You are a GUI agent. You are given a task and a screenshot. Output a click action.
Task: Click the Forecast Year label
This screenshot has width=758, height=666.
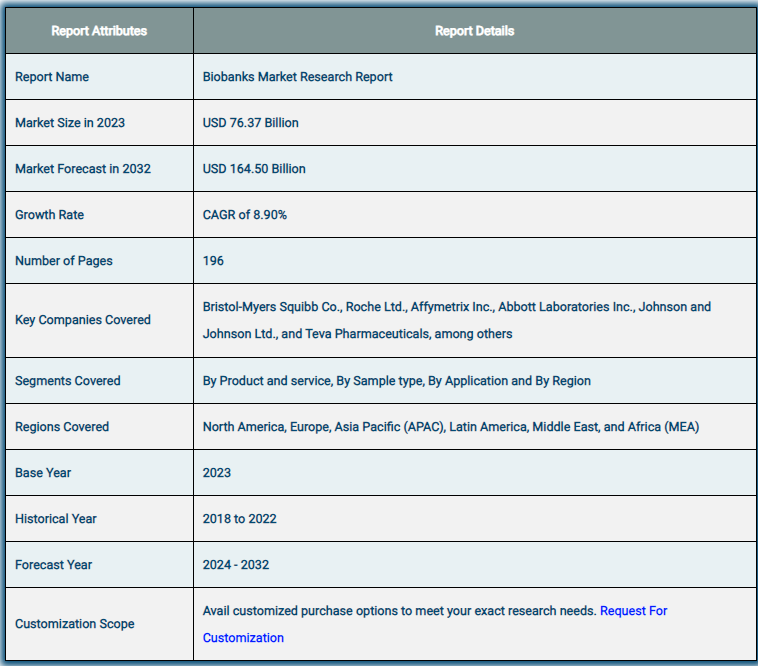click(x=53, y=565)
